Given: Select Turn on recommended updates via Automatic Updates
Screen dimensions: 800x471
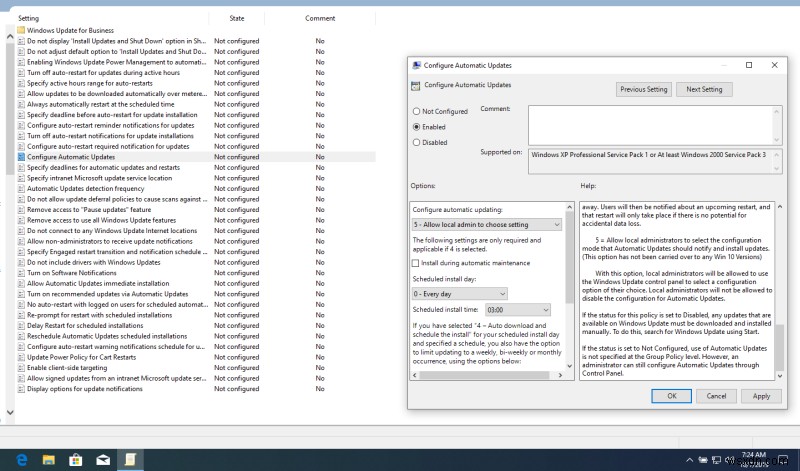Looking at the screenshot, I should coord(107,294).
